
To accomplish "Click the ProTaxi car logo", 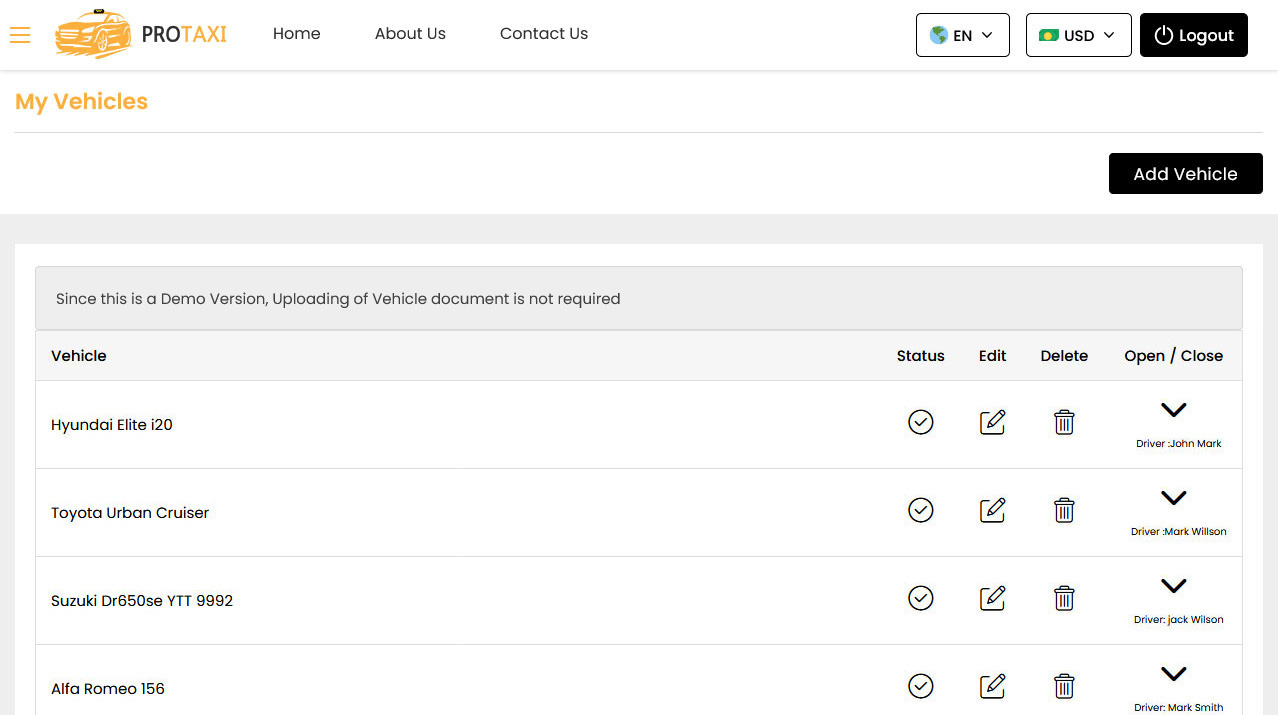I will tap(141, 34).
